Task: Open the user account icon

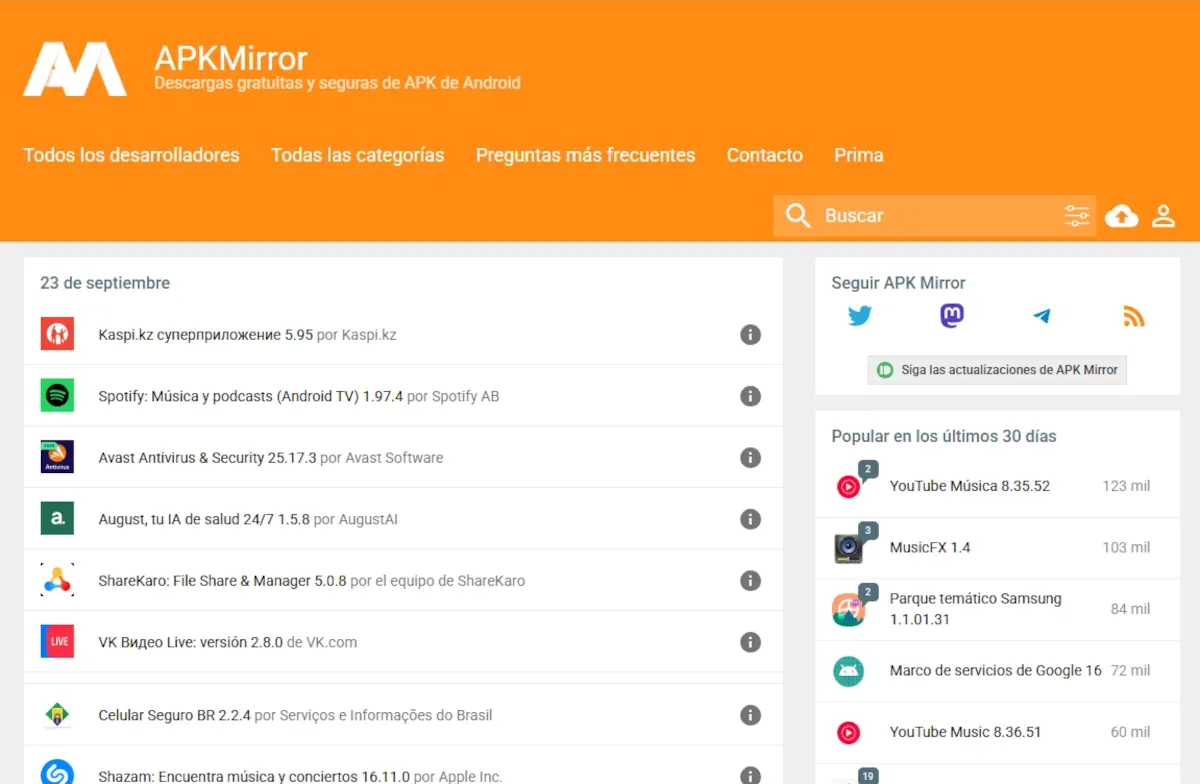Action: (1163, 216)
